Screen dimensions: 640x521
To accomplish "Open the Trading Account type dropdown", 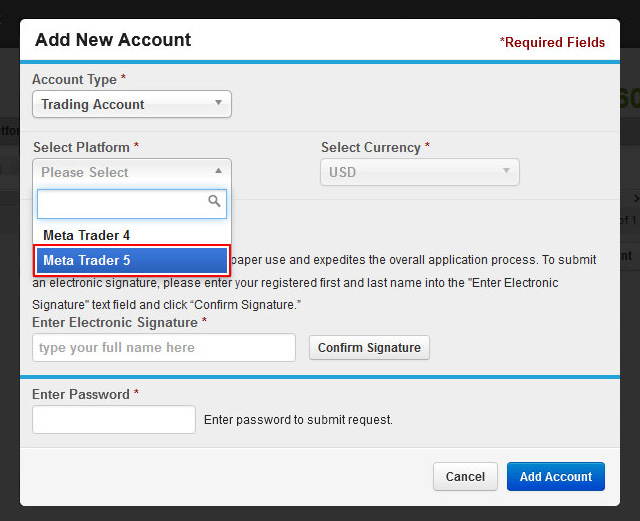I will (x=132, y=104).
